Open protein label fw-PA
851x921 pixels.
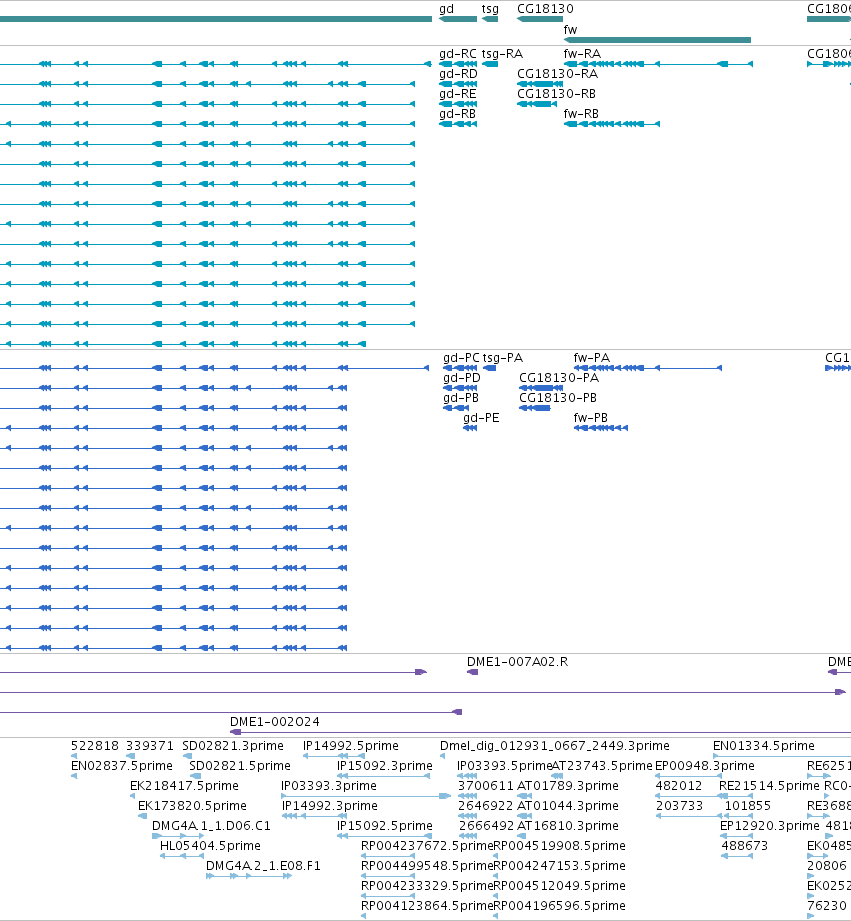tap(591, 358)
